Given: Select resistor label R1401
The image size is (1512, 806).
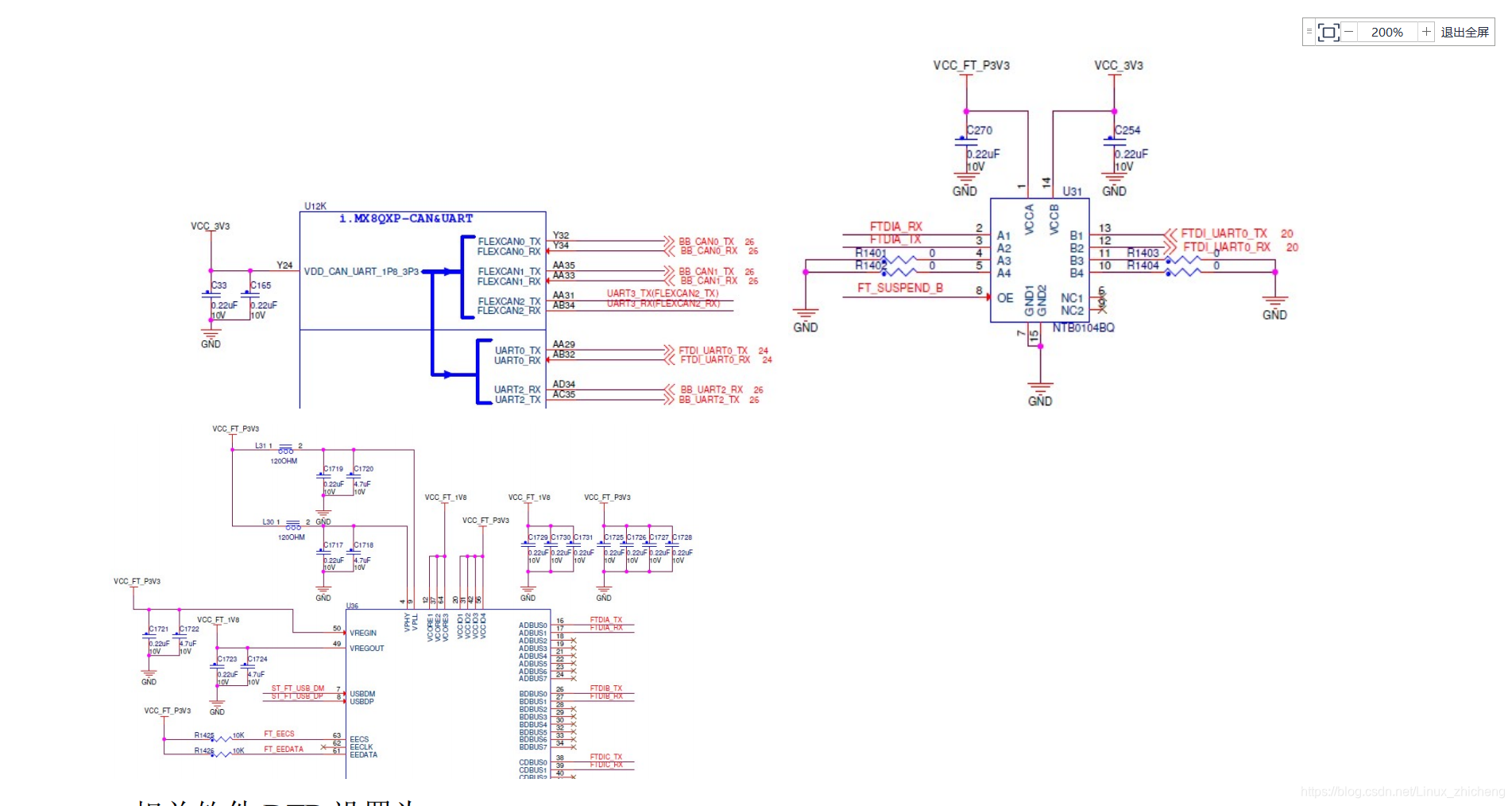Looking at the screenshot, I should 871,253.
